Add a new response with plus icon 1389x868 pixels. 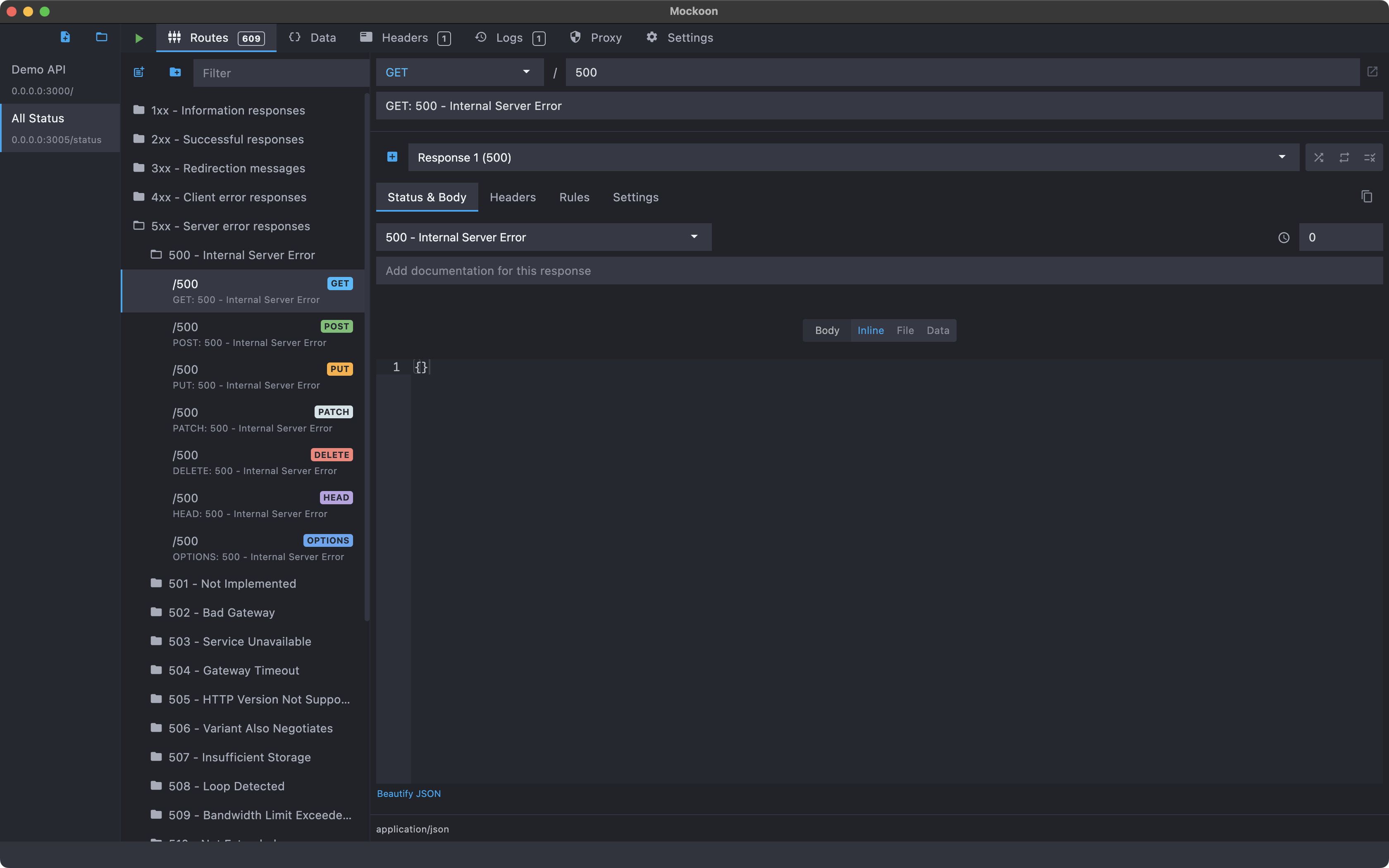coord(392,157)
